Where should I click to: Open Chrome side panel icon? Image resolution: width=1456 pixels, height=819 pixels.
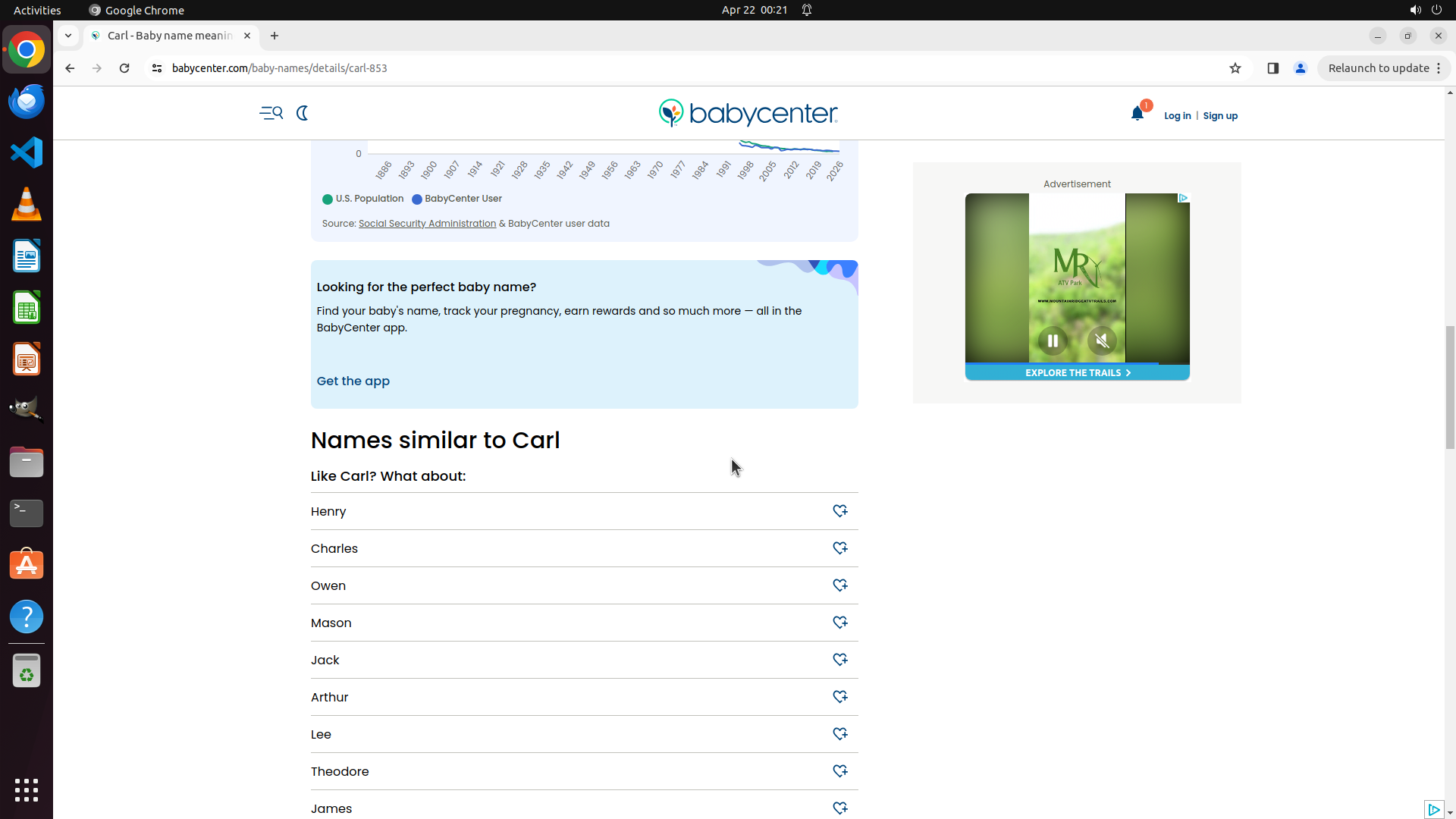click(x=1273, y=68)
